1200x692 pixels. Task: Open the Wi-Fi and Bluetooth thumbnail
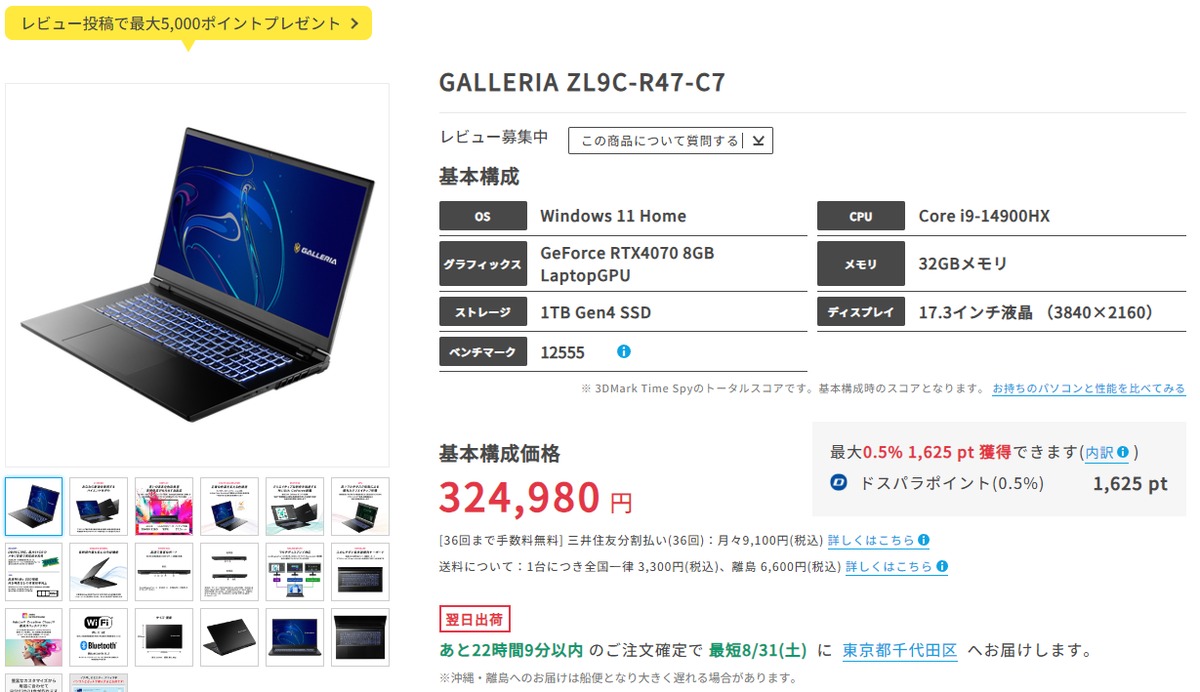98,637
